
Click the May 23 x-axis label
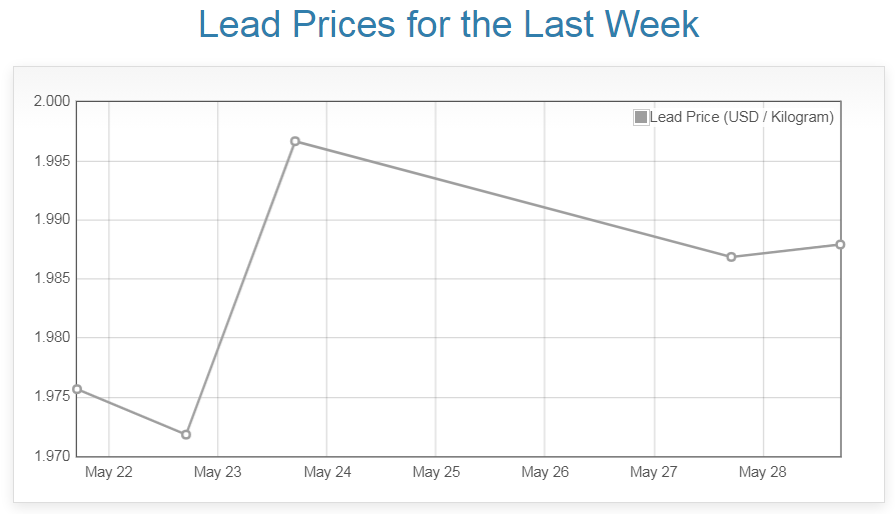coord(218,472)
